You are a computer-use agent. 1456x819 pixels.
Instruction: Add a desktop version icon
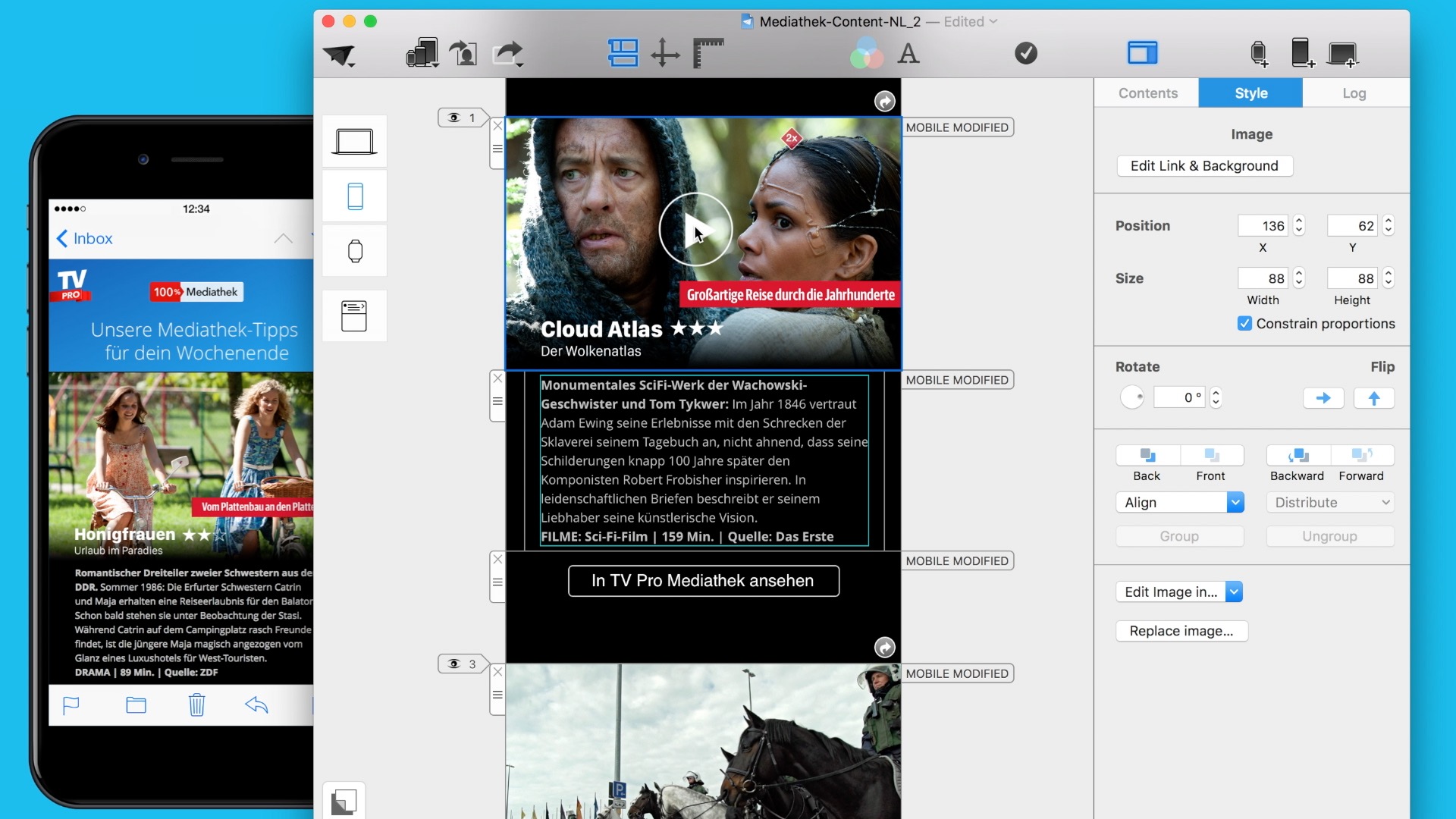1343,54
